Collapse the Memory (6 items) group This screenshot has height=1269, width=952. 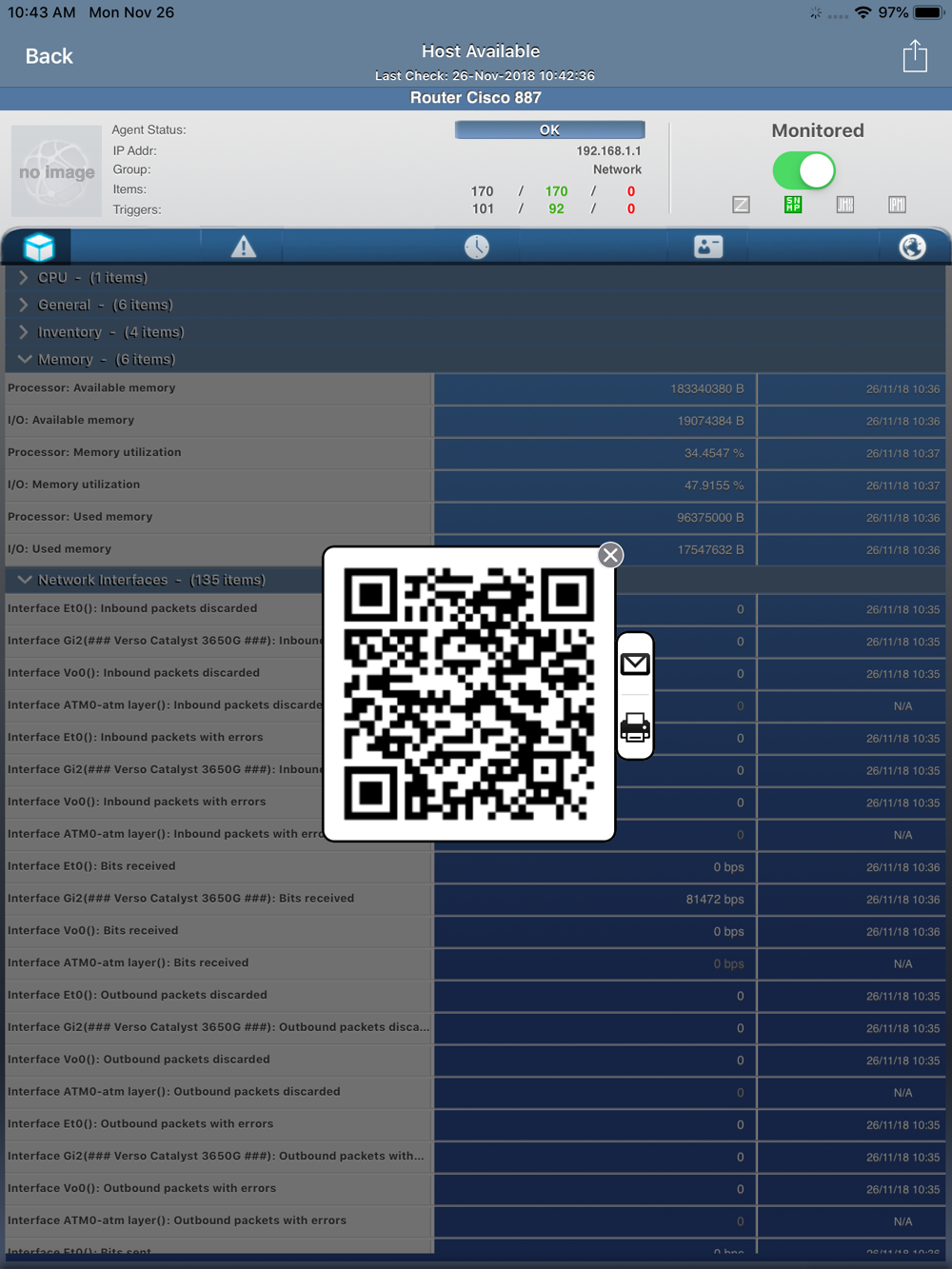476,360
